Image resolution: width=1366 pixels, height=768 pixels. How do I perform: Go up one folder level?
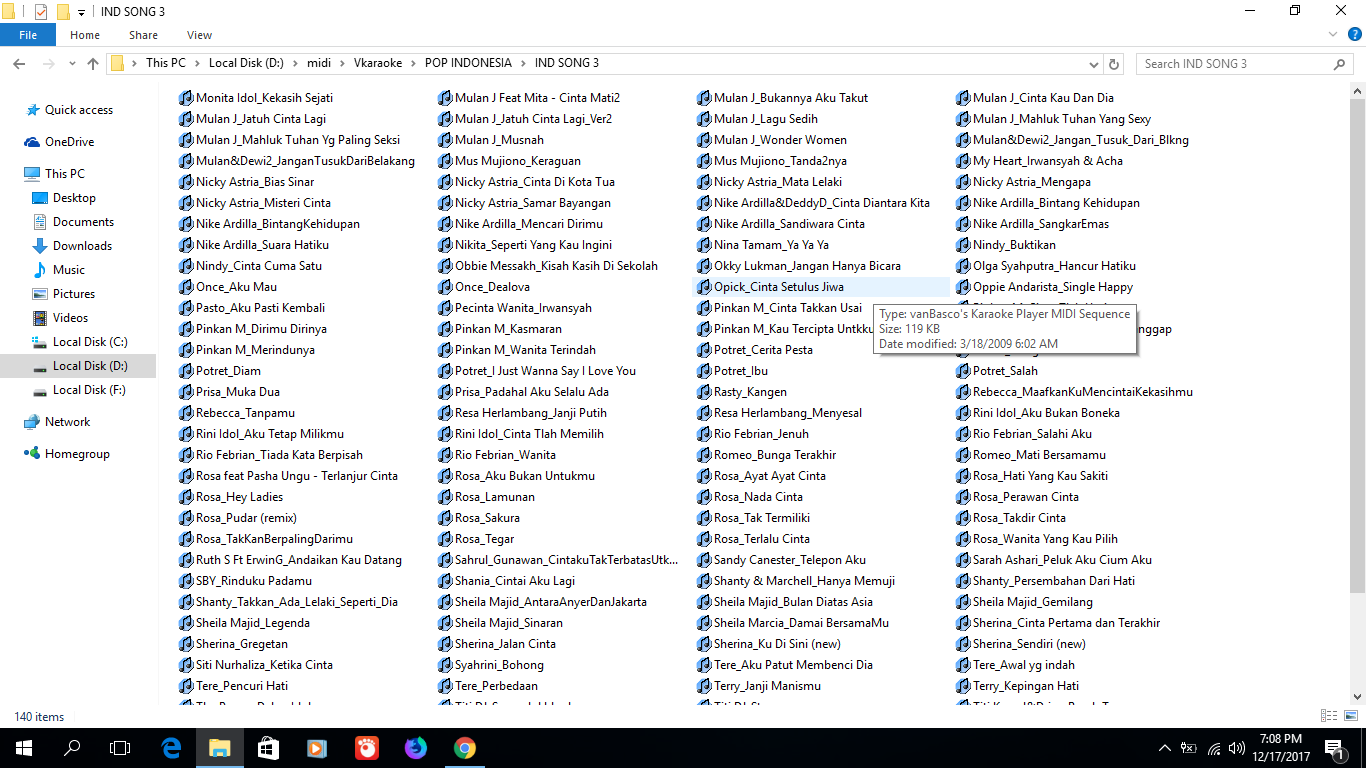(93, 63)
